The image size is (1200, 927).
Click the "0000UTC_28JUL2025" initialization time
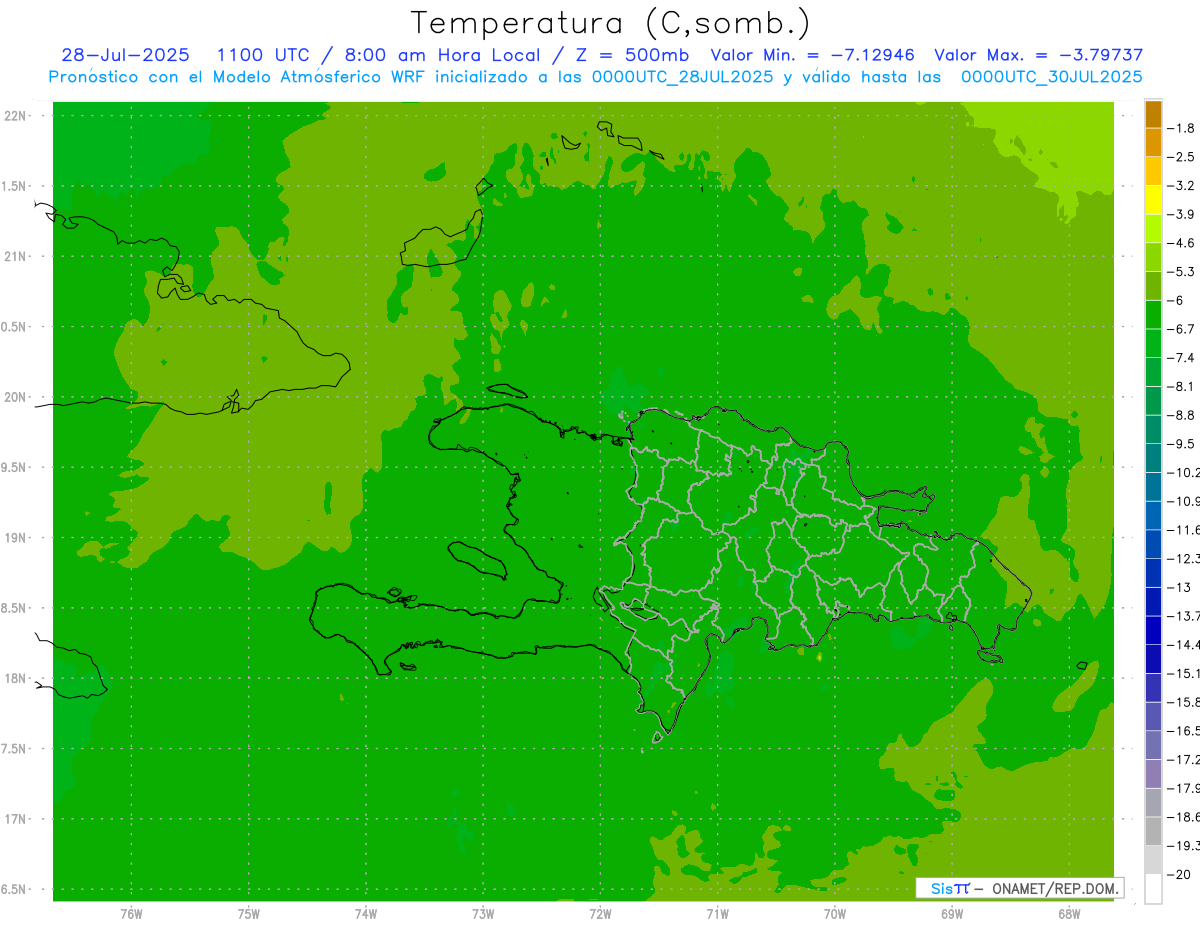click(x=681, y=76)
